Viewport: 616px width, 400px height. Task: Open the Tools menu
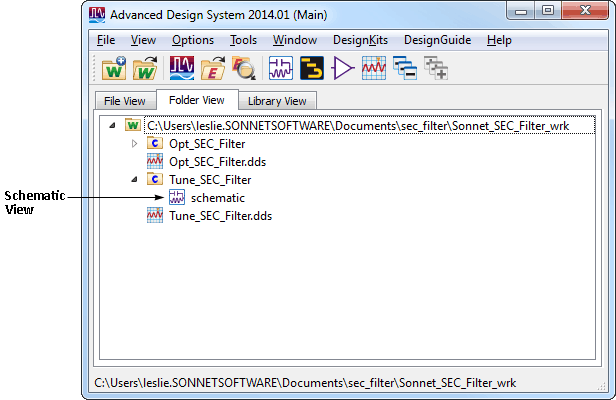pyautogui.click(x=244, y=40)
